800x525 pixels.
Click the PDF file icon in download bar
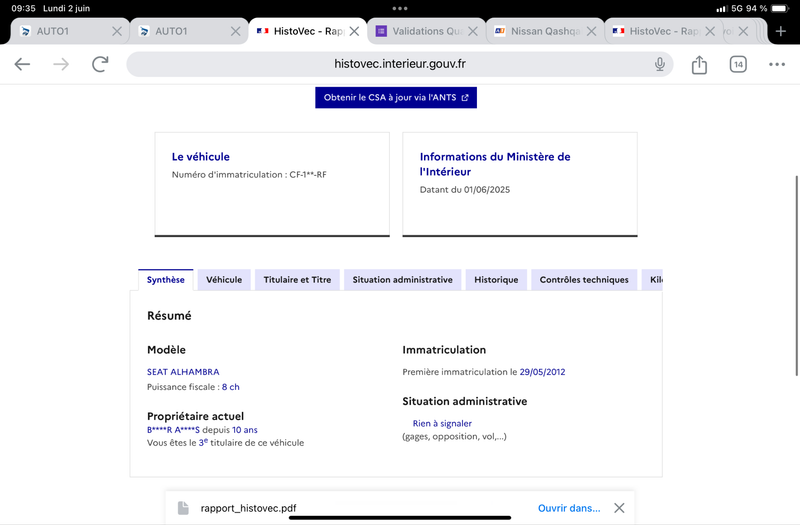pos(183,508)
